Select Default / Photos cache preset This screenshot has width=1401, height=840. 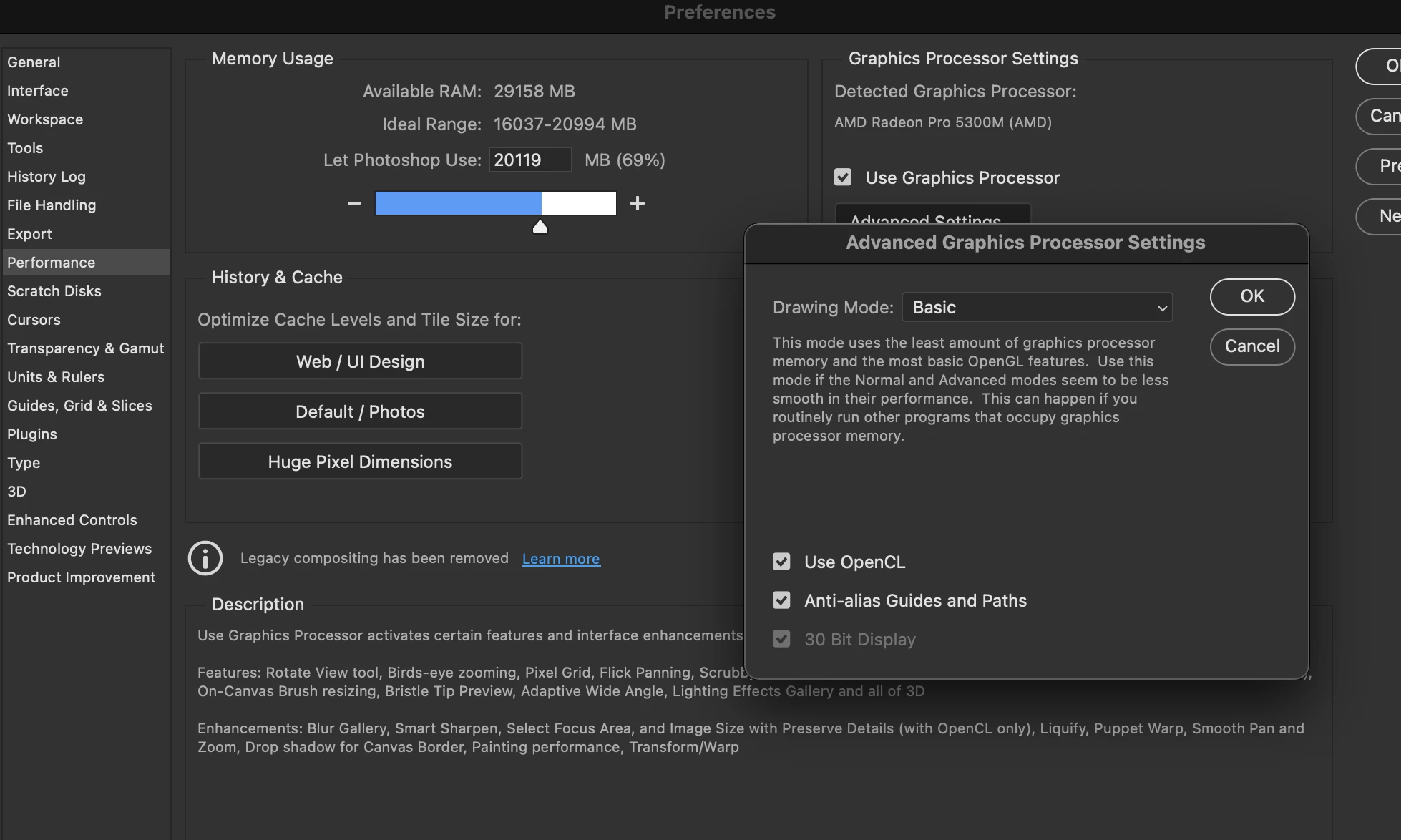point(360,411)
